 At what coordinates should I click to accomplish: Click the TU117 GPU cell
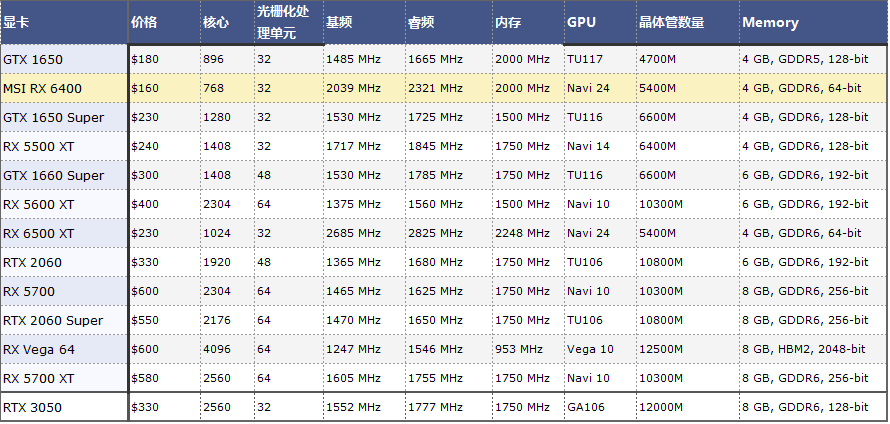[600, 60]
